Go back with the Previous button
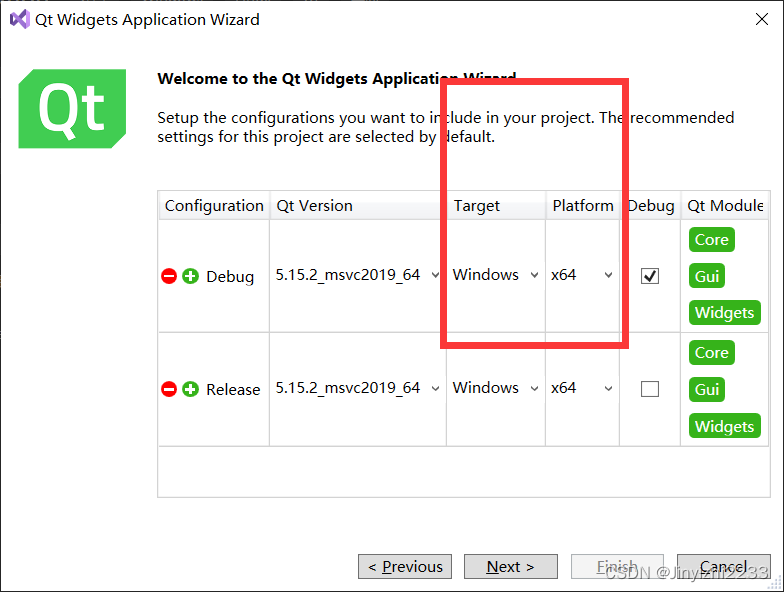This screenshot has height=592, width=784. [405, 566]
